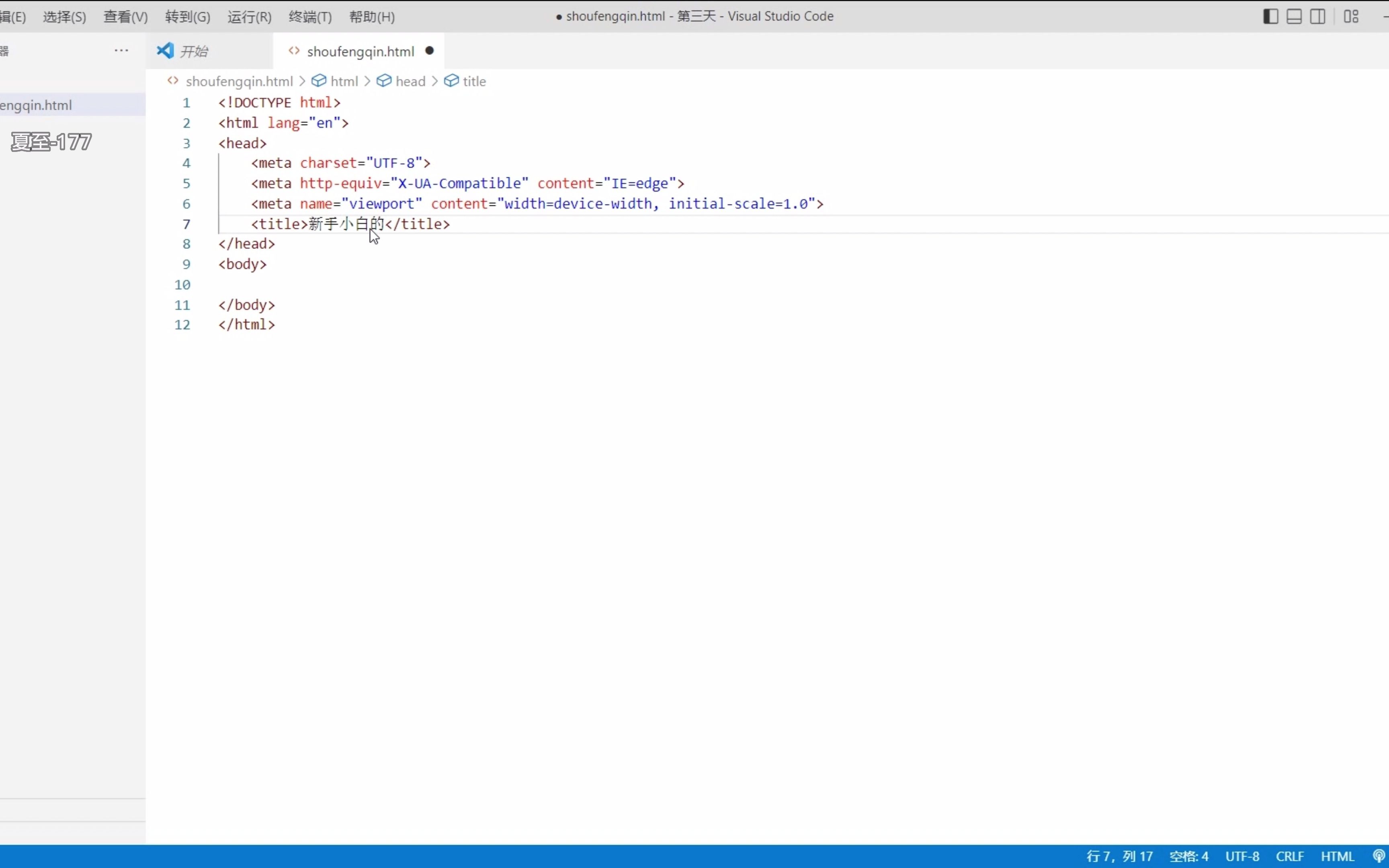Click head breadcrumb cube icon
The width and height of the screenshot is (1389, 868).
tap(384, 81)
